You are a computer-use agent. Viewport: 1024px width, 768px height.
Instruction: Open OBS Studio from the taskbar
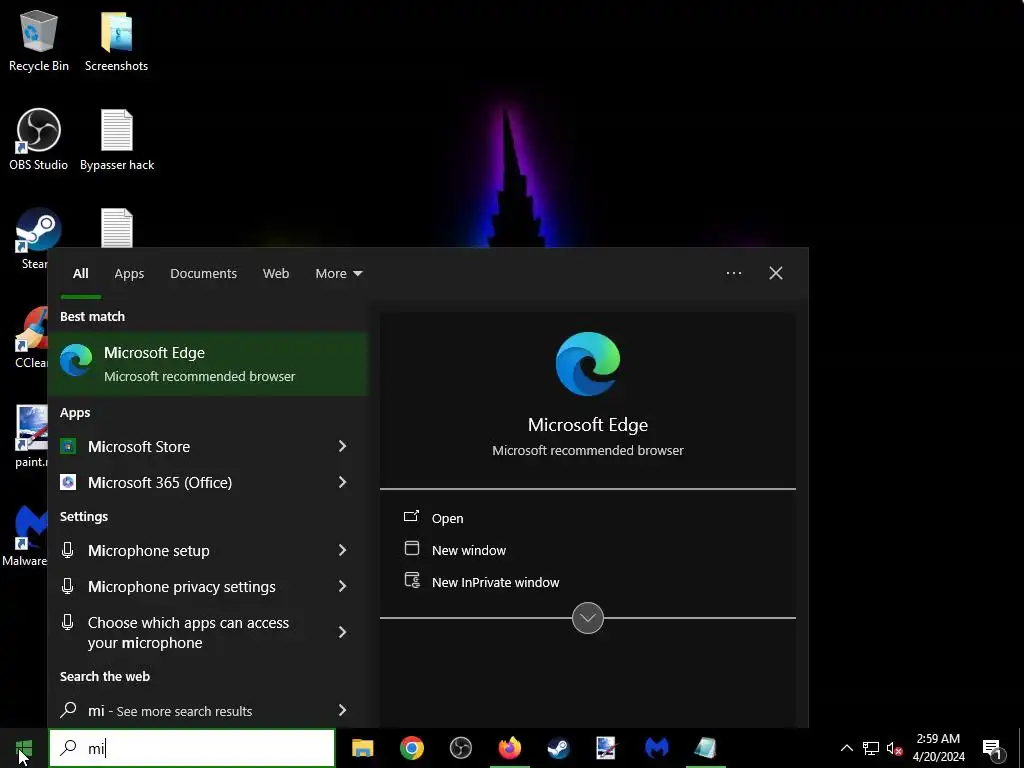(460, 748)
